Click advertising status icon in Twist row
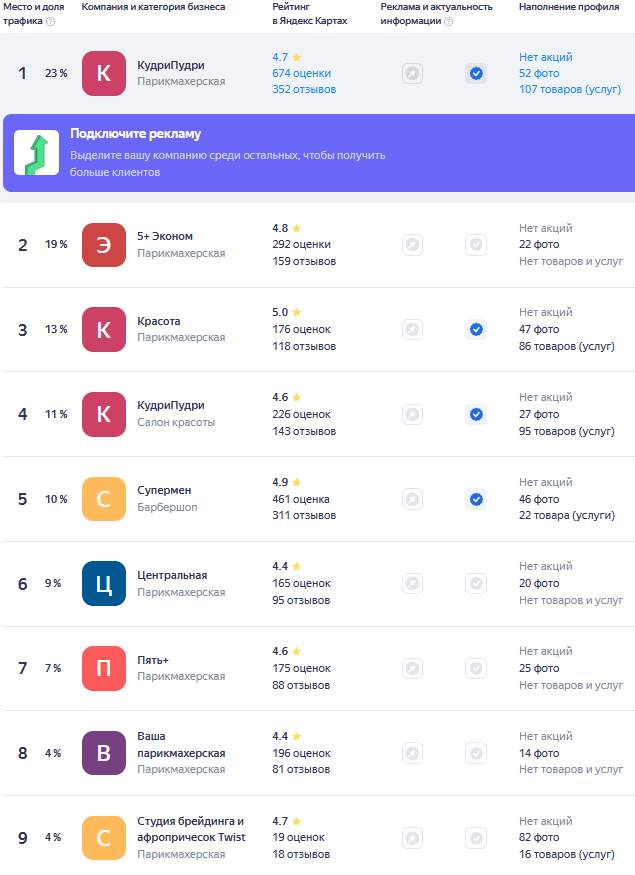The width and height of the screenshot is (635, 875). click(x=412, y=838)
